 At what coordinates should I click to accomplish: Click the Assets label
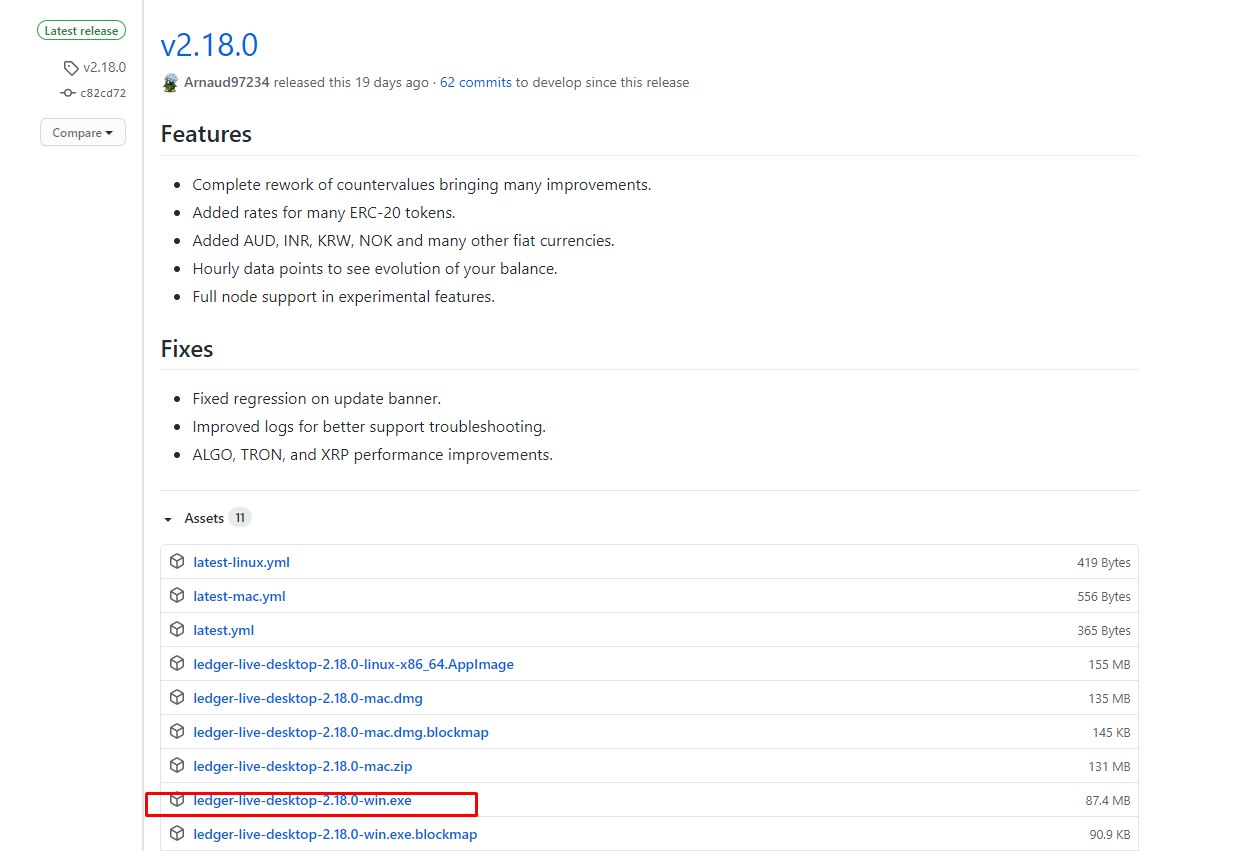pos(204,518)
